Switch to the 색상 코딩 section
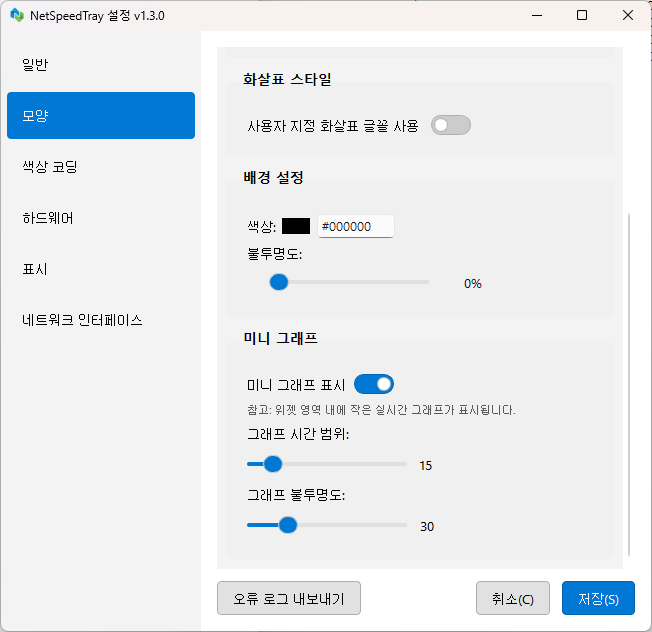652x632 pixels. (101, 167)
